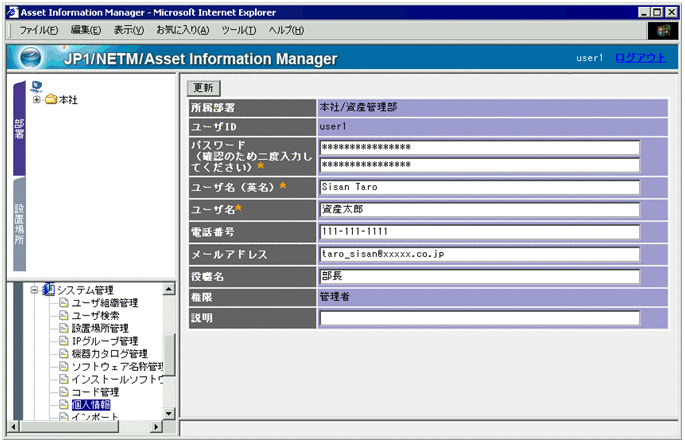The image size is (685, 443).
Task: Click the Internet Explorer window title icon
Action: click(11, 10)
